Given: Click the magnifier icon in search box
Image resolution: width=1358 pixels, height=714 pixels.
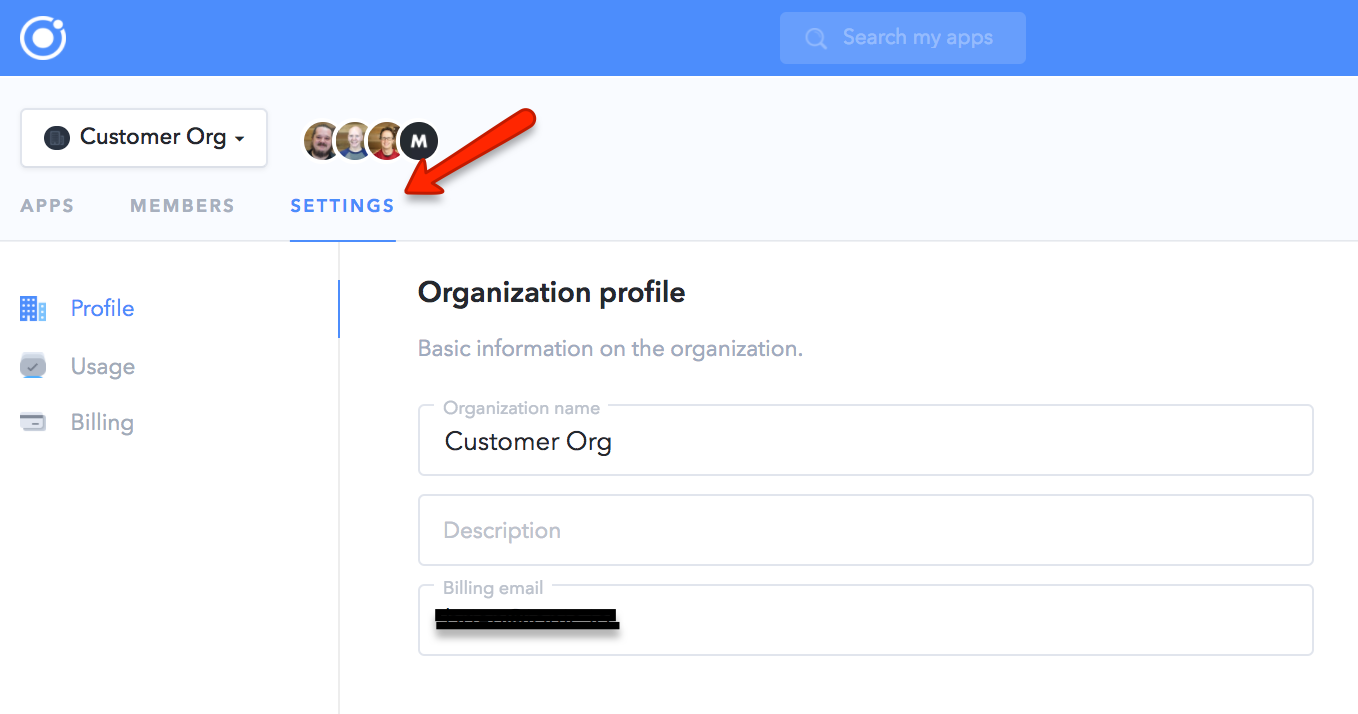Looking at the screenshot, I should pyautogui.click(x=816, y=38).
